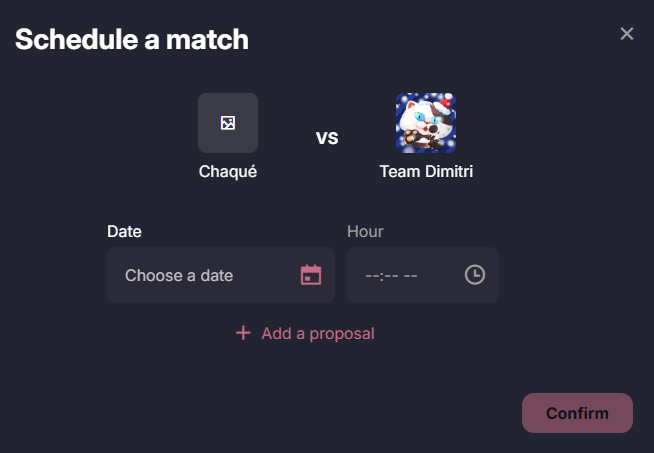Click the Hour field label
Image resolution: width=654 pixels, height=453 pixels.
(x=365, y=232)
